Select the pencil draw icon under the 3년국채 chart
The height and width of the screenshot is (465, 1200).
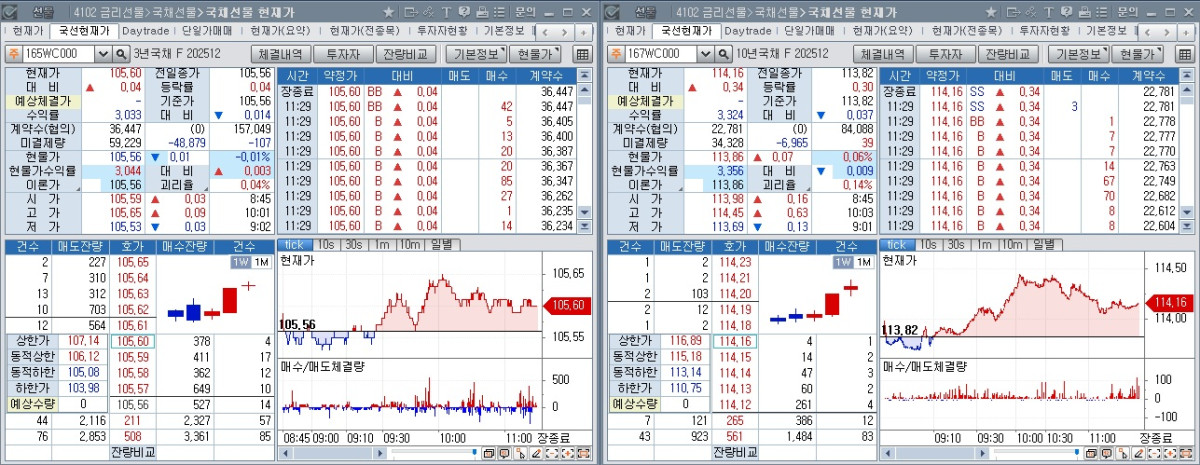pos(536,453)
